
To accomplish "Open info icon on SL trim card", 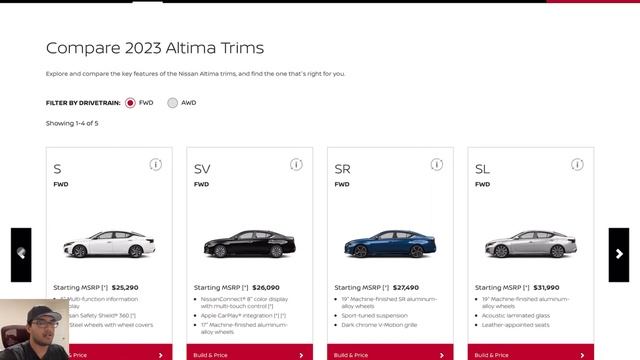I will point(577,164).
